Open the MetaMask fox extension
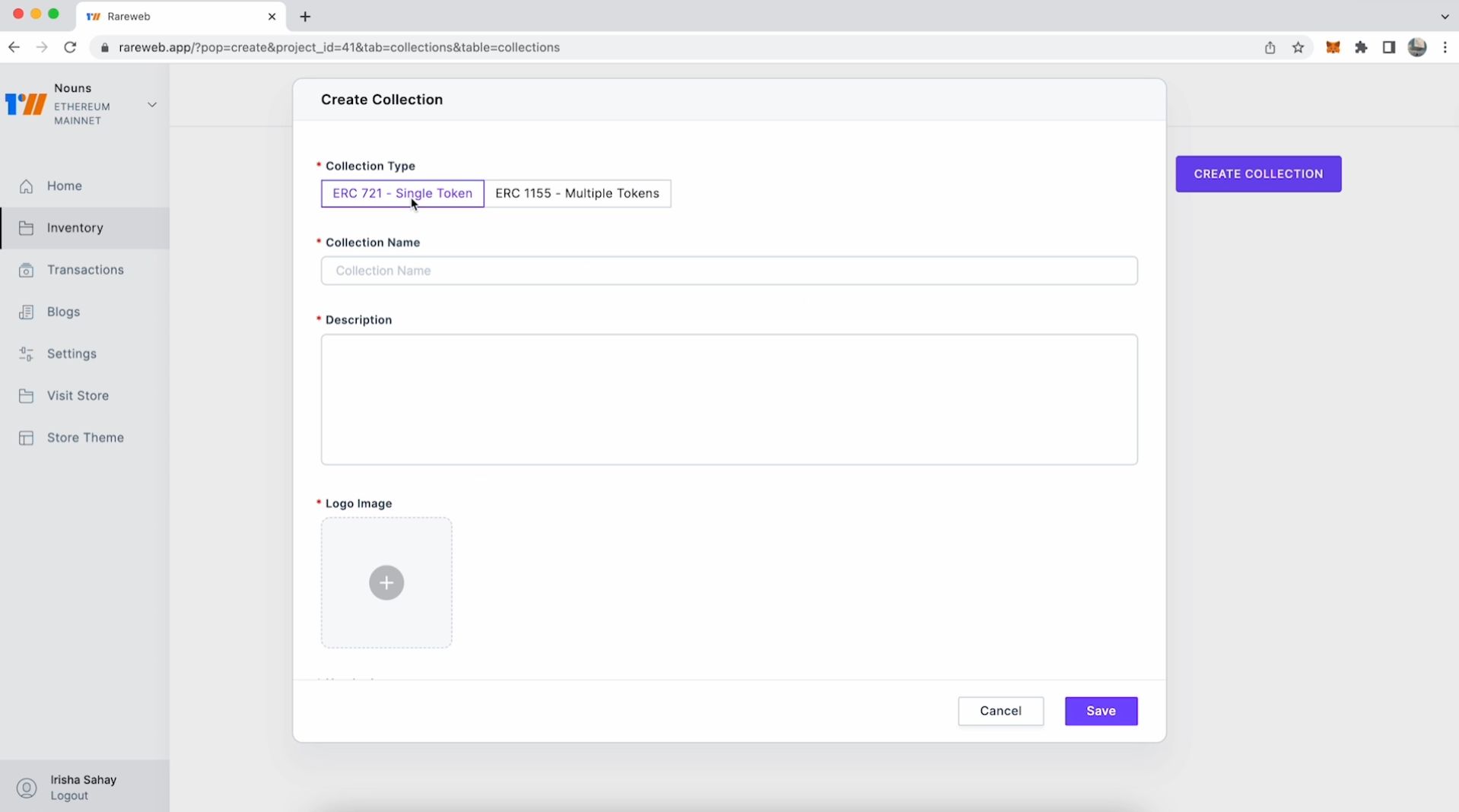This screenshot has width=1459, height=812. pos(1333,47)
